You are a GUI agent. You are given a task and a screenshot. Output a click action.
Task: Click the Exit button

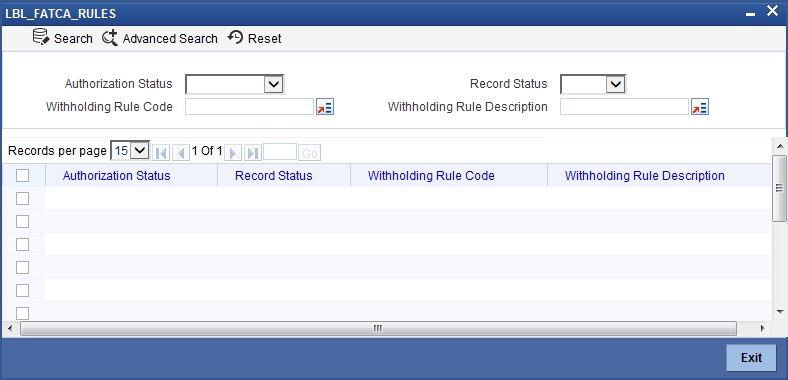pyautogui.click(x=751, y=357)
